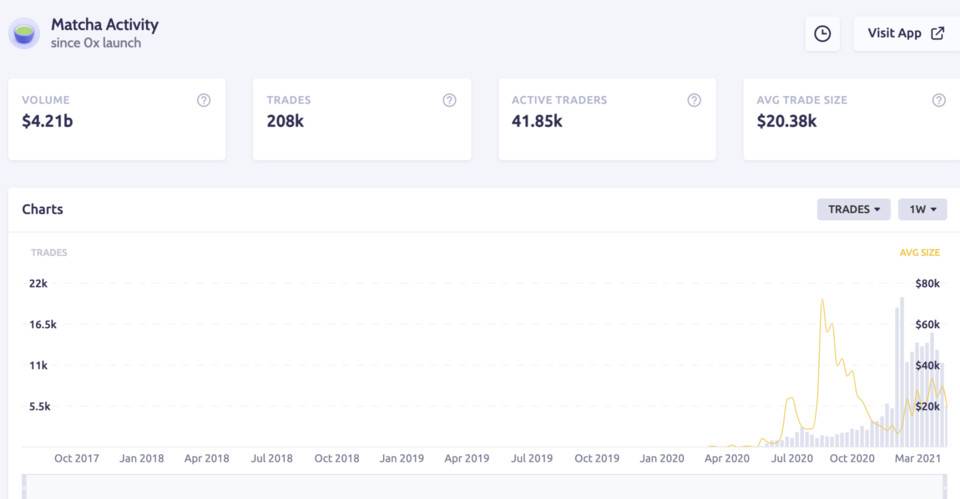Open the clock history icon button
Image resolution: width=960 pixels, height=499 pixels.
(822, 34)
